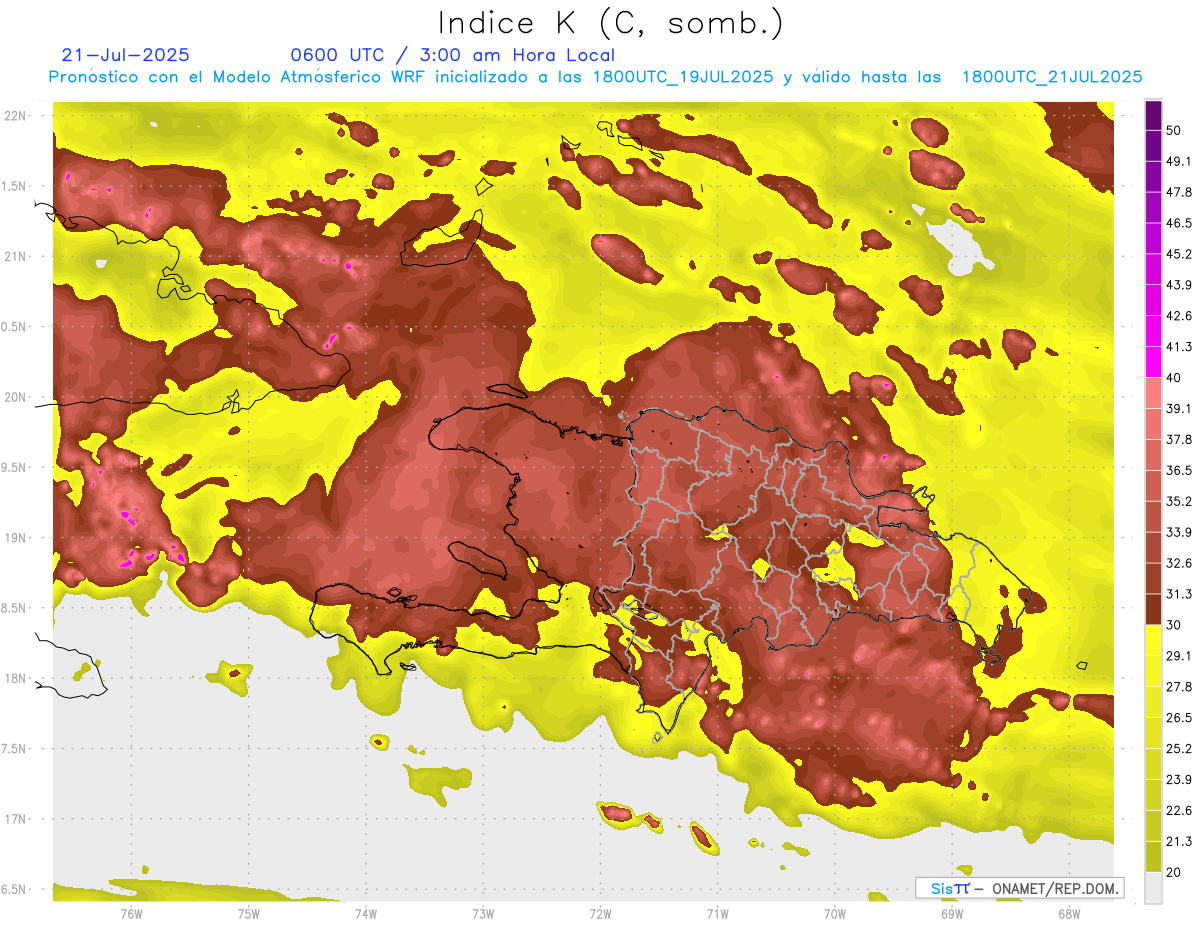
Task: Click colorbar value "23.9"
Action: coord(1179,780)
